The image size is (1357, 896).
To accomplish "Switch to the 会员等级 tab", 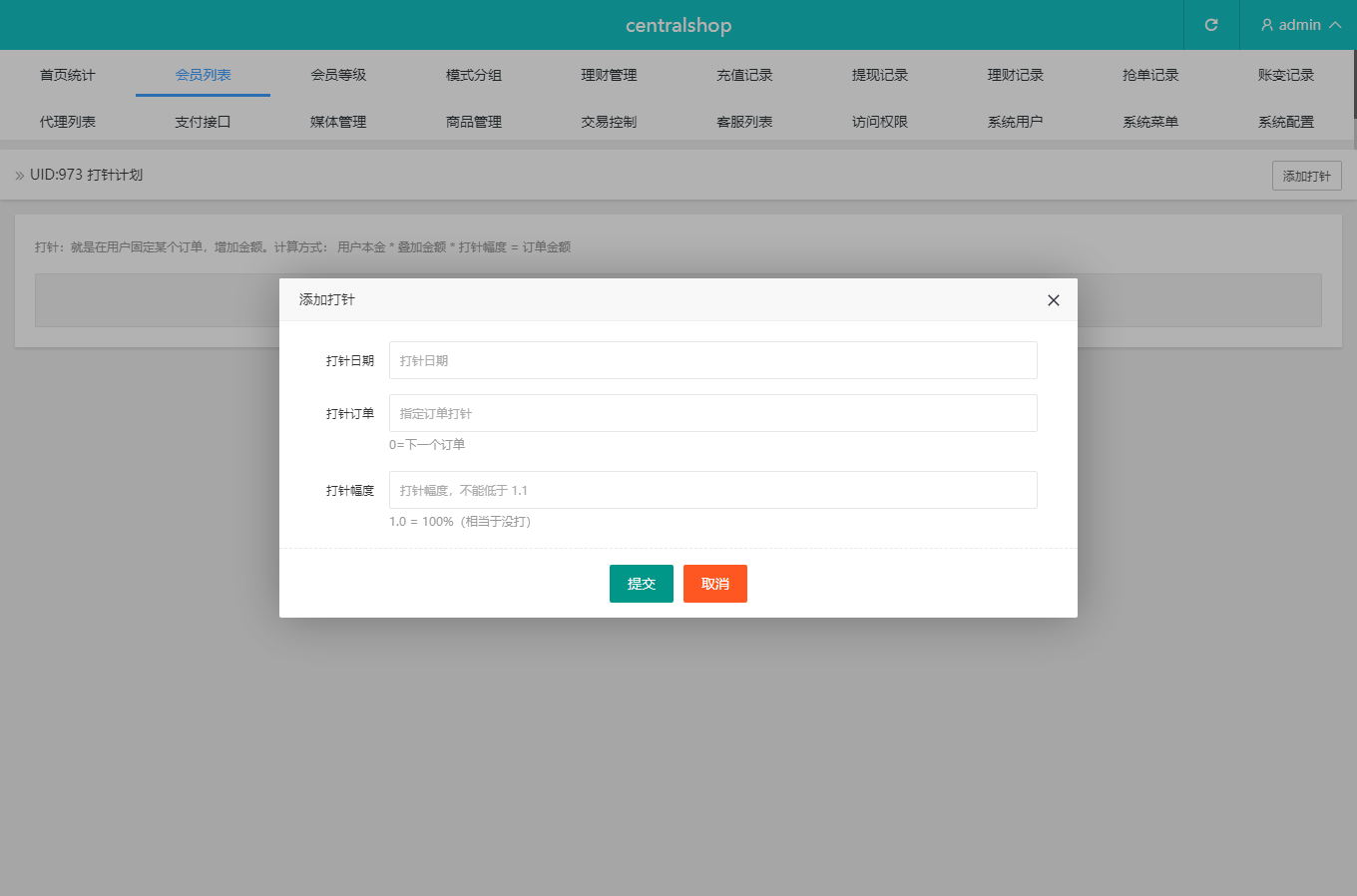I will pos(338,75).
